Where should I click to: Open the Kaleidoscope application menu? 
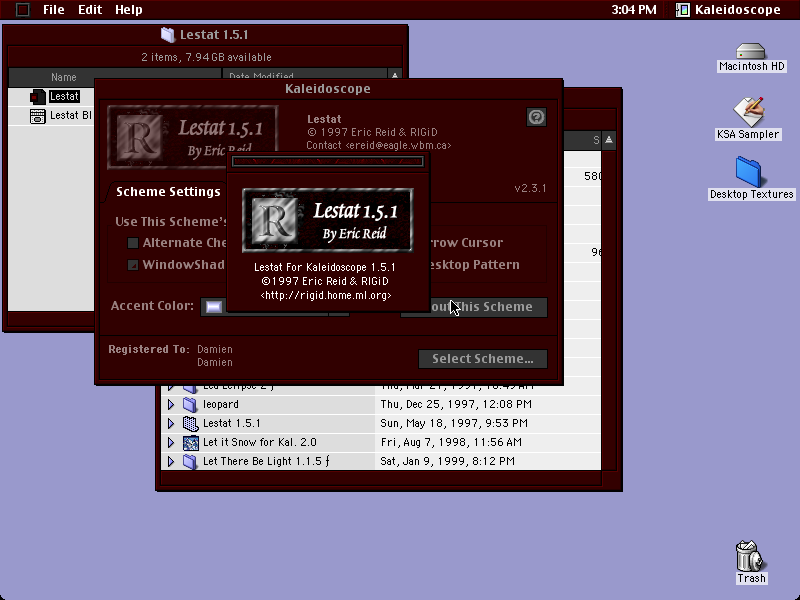pos(729,10)
